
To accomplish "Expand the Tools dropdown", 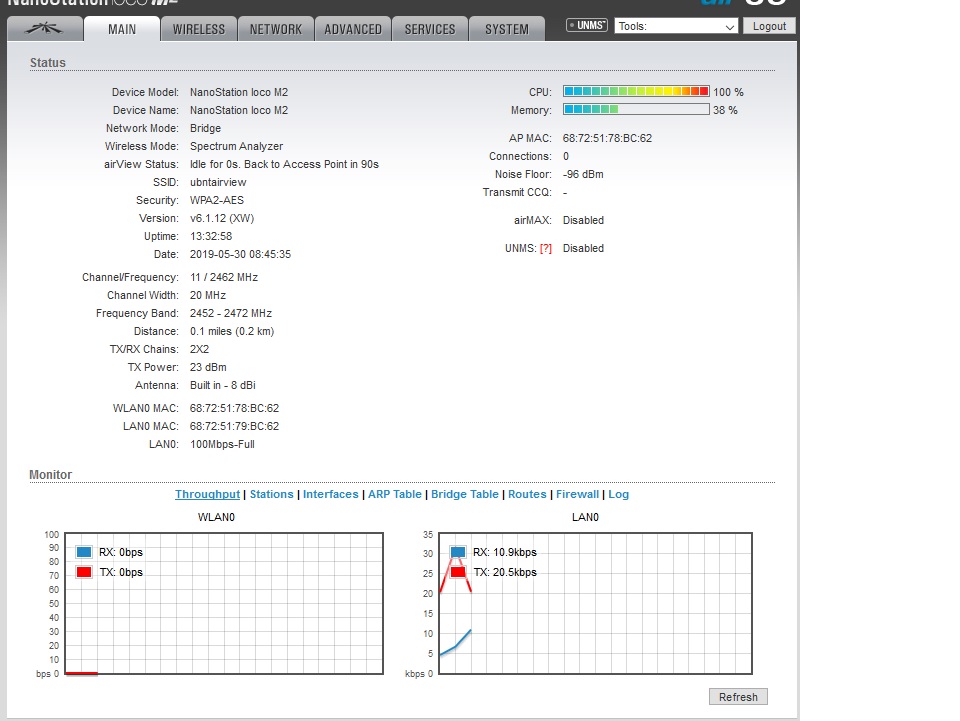I will click(x=676, y=26).
